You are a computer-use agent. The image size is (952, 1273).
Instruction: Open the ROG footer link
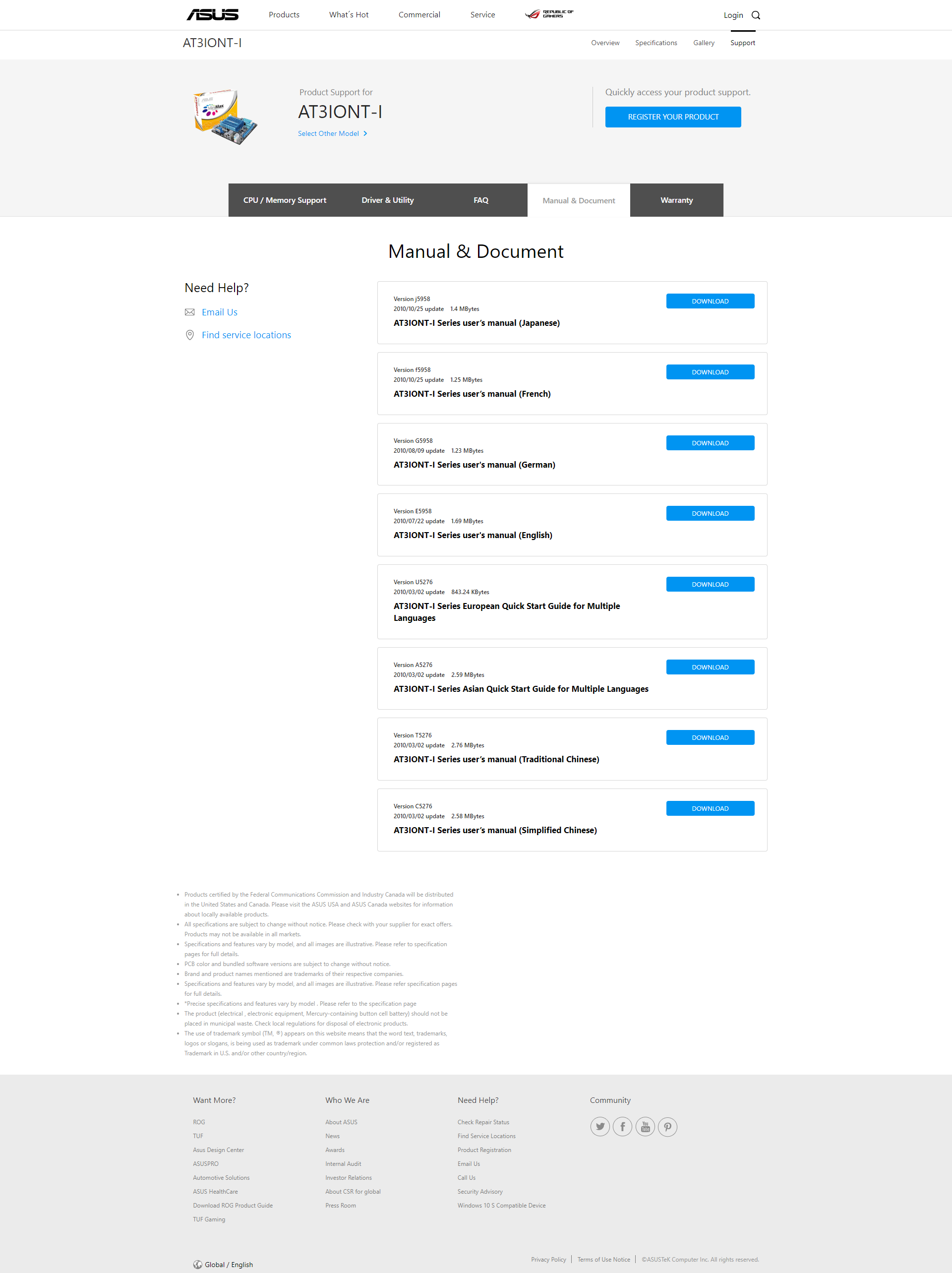[x=198, y=1122]
